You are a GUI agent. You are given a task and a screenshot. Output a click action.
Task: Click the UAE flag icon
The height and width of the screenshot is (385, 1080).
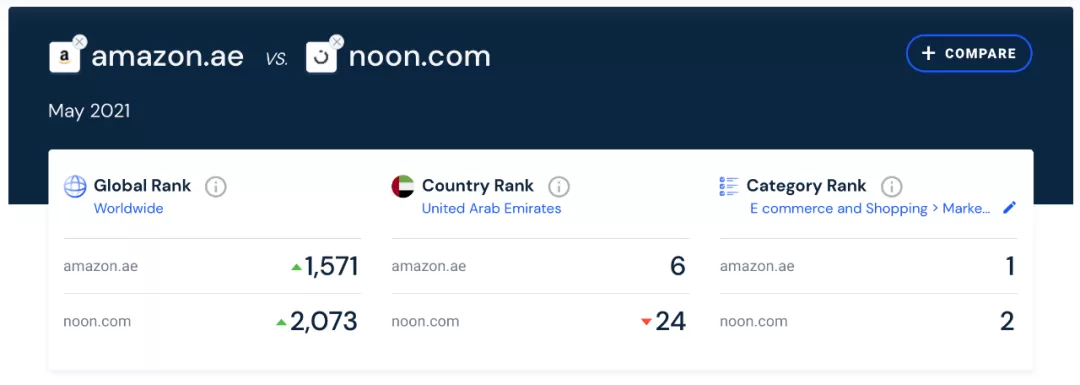coord(403,186)
